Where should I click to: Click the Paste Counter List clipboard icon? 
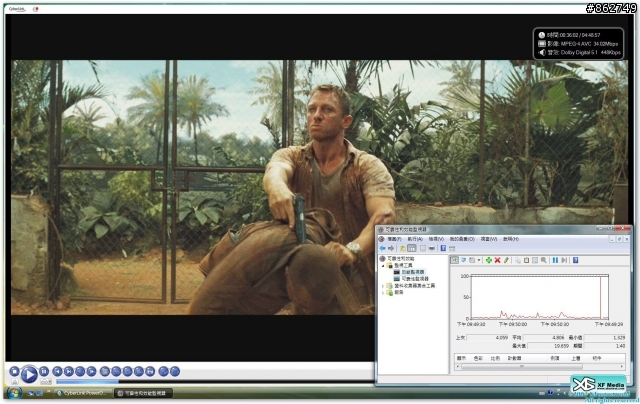pyautogui.click(x=527, y=260)
